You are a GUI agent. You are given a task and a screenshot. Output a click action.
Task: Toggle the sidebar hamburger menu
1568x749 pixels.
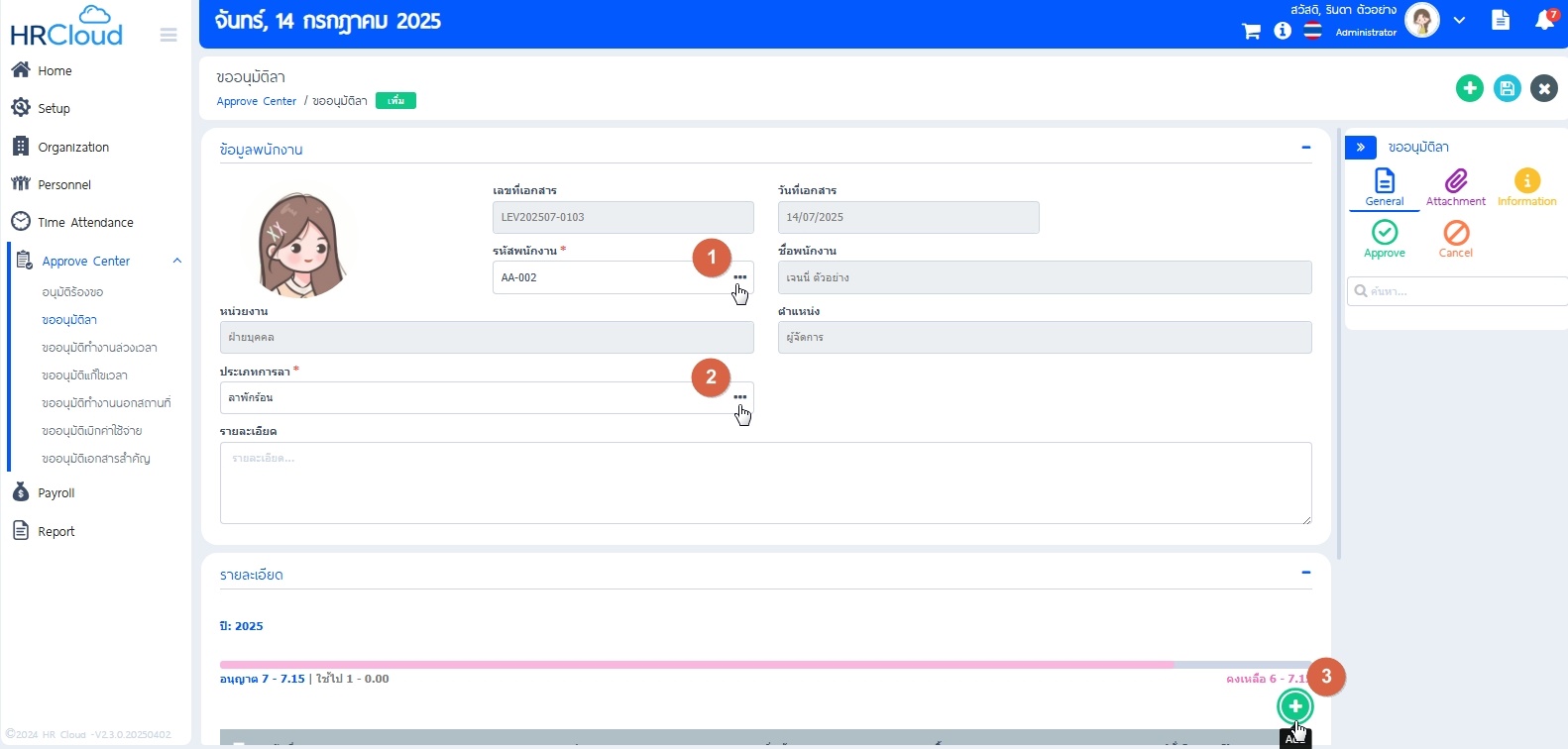pos(168,35)
